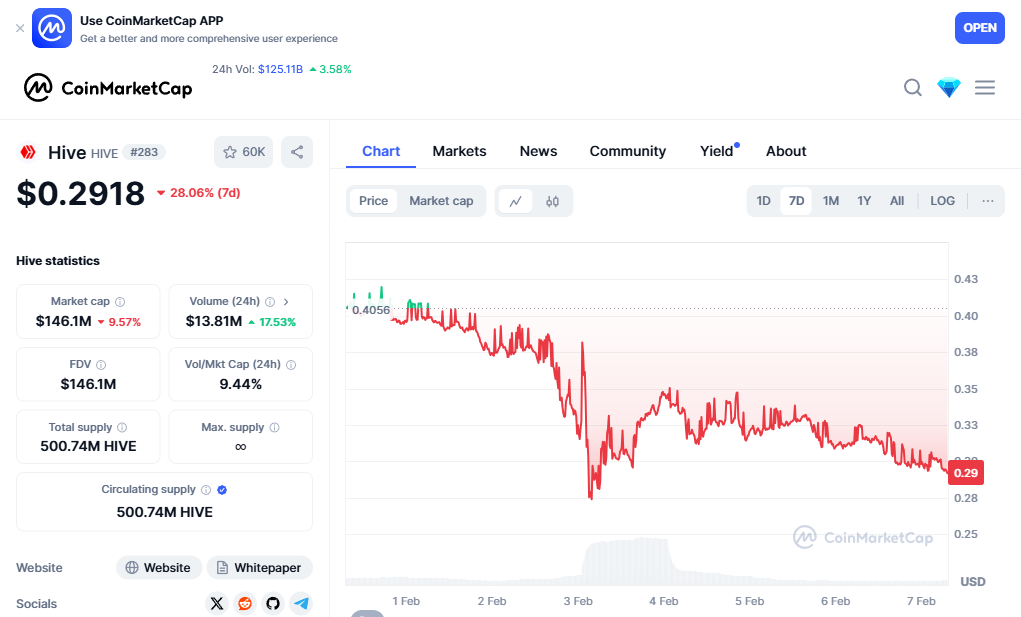Switch to candlestick chart view
The image size is (1021, 617).
click(553, 201)
